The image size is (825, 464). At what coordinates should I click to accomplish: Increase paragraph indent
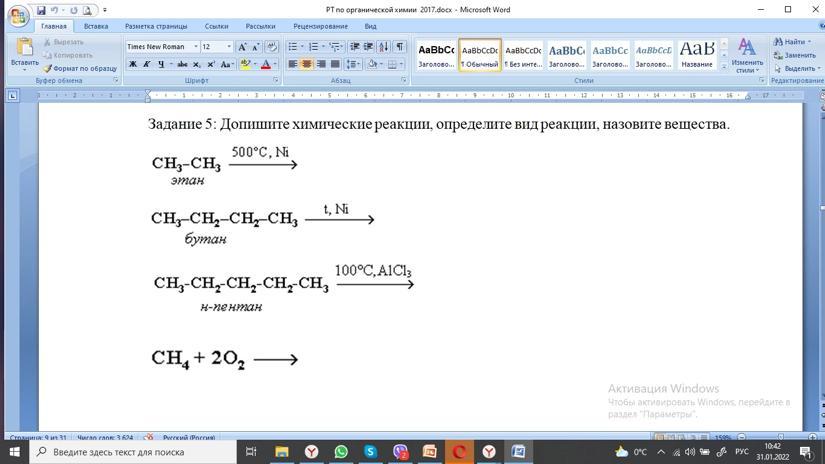(x=368, y=47)
